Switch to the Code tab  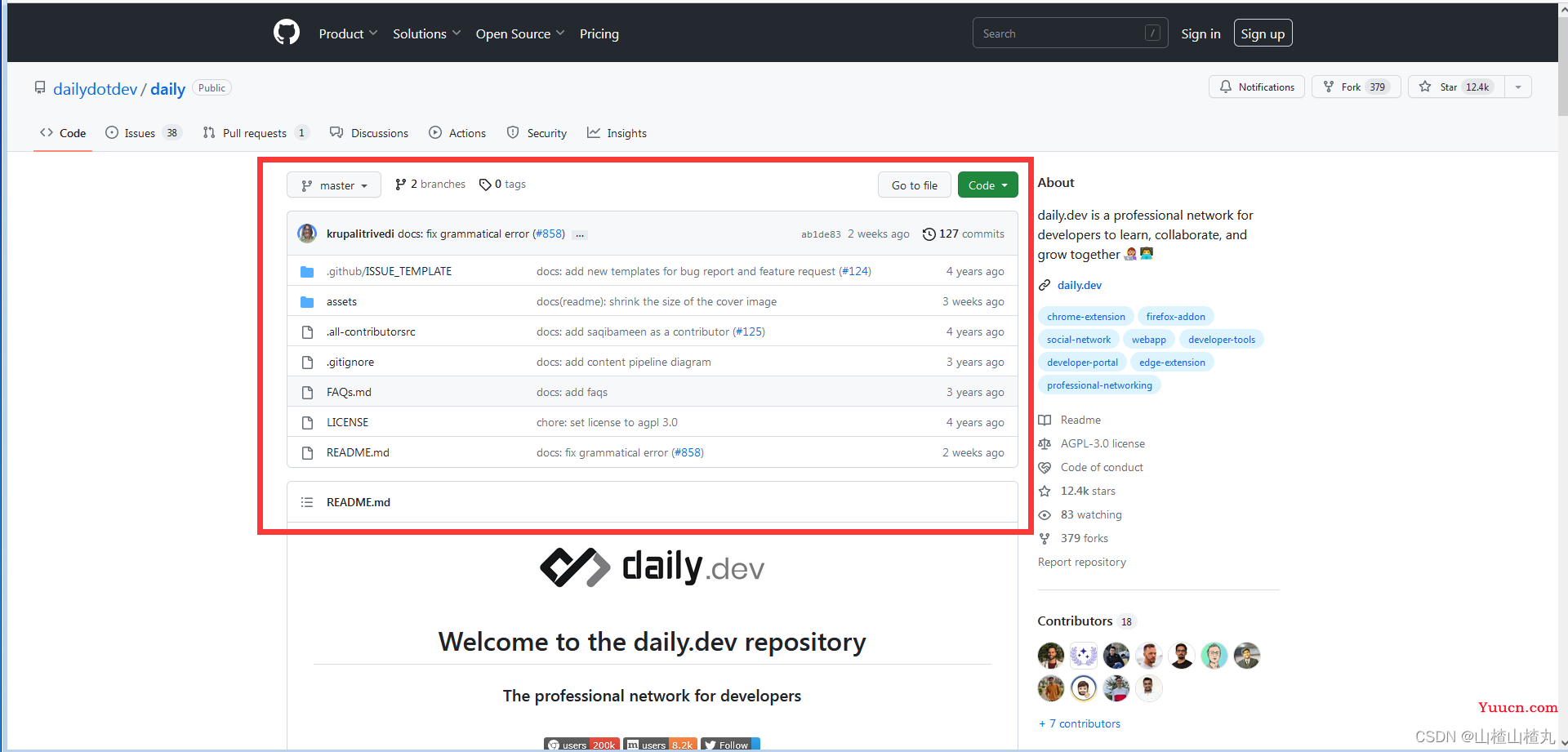point(63,133)
